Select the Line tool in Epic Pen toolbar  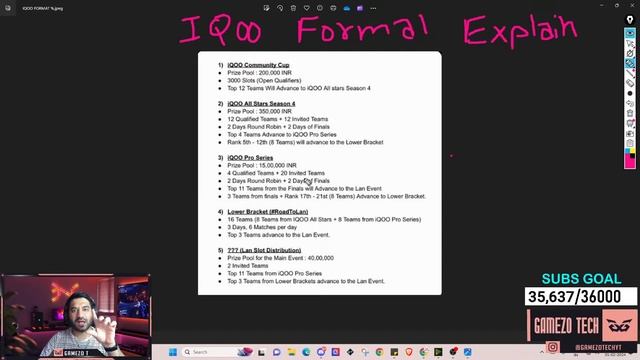[x=630, y=73]
